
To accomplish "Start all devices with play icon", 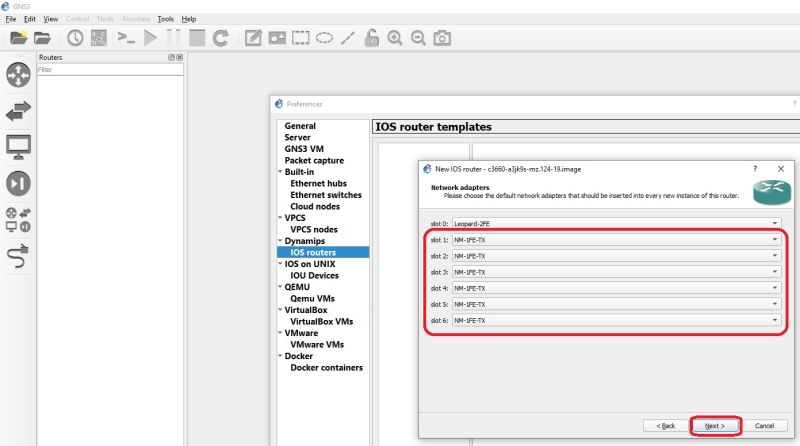I will [150, 38].
